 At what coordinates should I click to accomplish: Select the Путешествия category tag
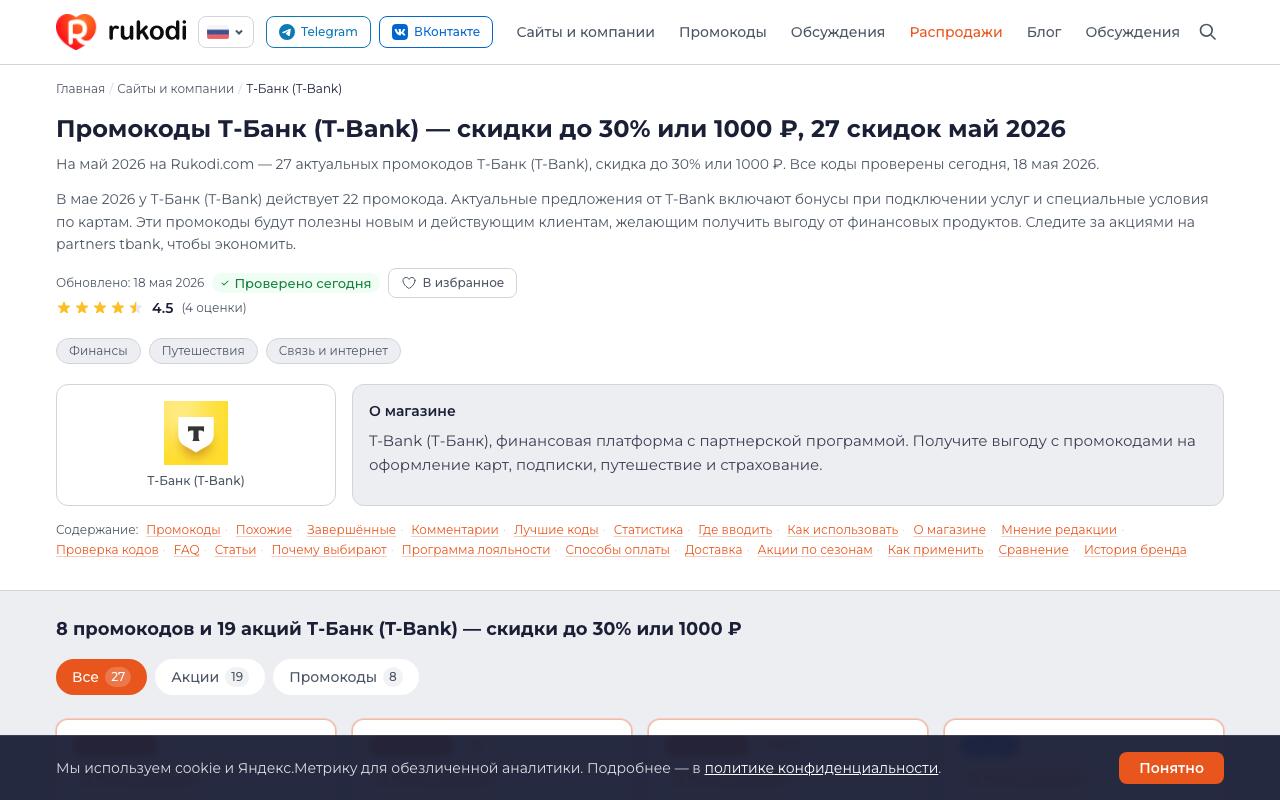(x=203, y=351)
